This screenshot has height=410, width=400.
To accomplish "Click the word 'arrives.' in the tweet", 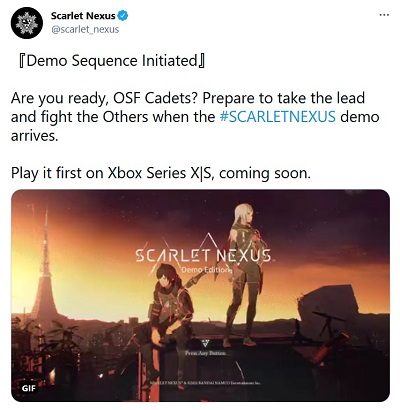I will coord(34,136).
